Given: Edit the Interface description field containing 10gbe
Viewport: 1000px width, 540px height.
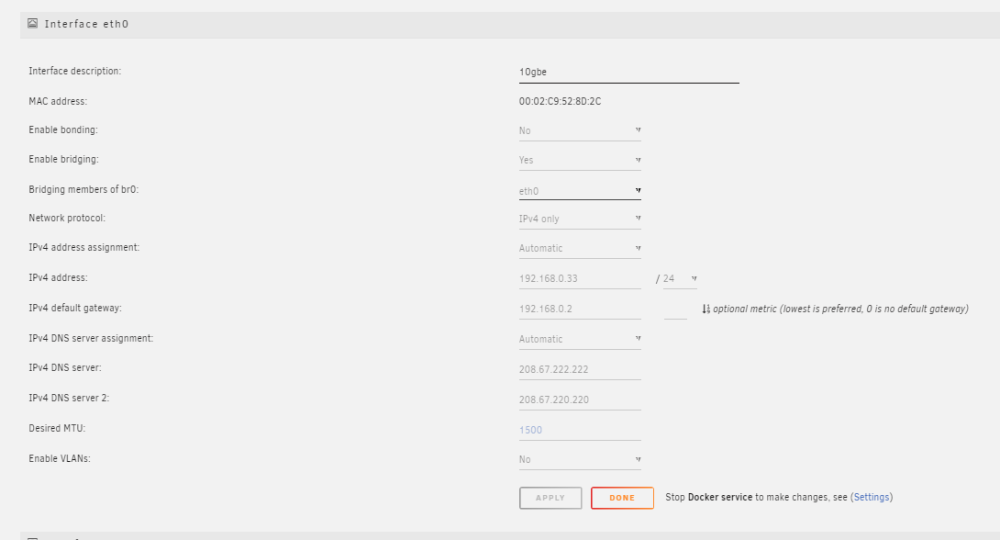Looking at the screenshot, I should click(x=629, y=73).
